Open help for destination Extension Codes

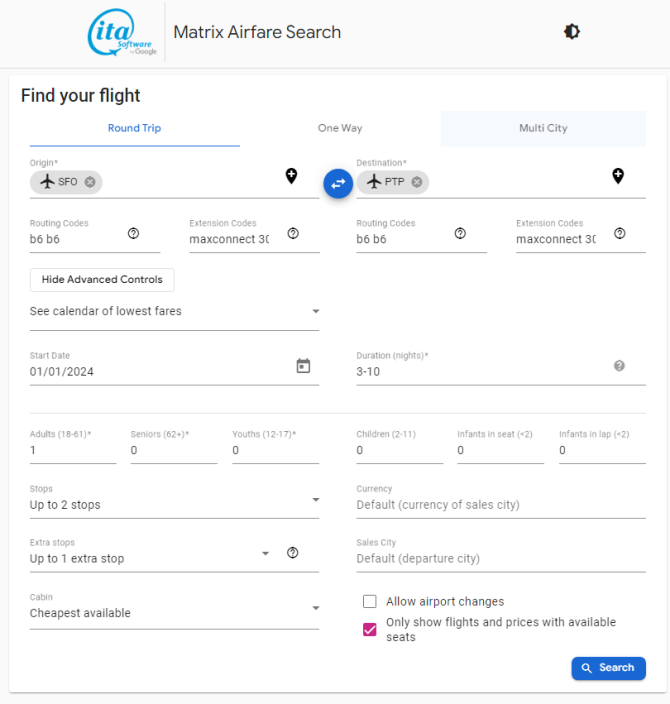tap(620, 233)
